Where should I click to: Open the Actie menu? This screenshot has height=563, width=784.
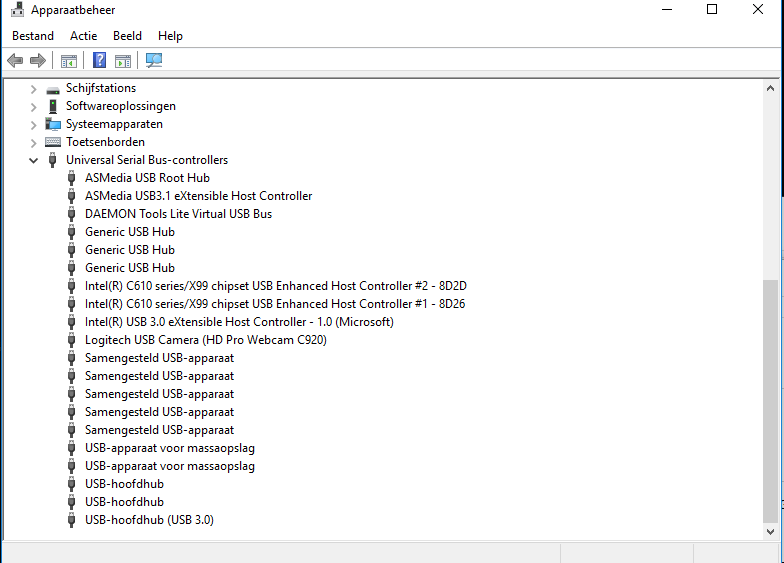[x=84, y=36]
